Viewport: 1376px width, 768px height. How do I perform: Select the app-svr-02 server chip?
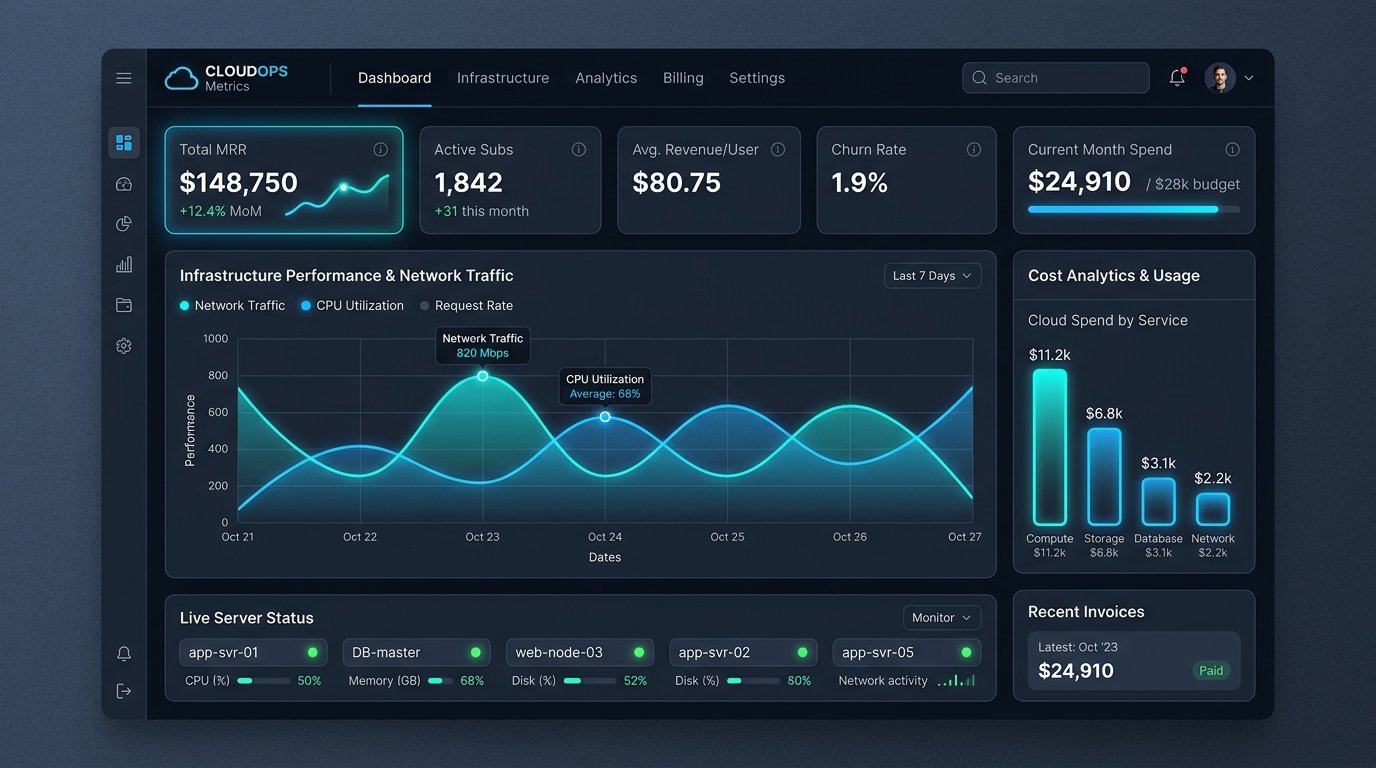[x=743, y=652]
